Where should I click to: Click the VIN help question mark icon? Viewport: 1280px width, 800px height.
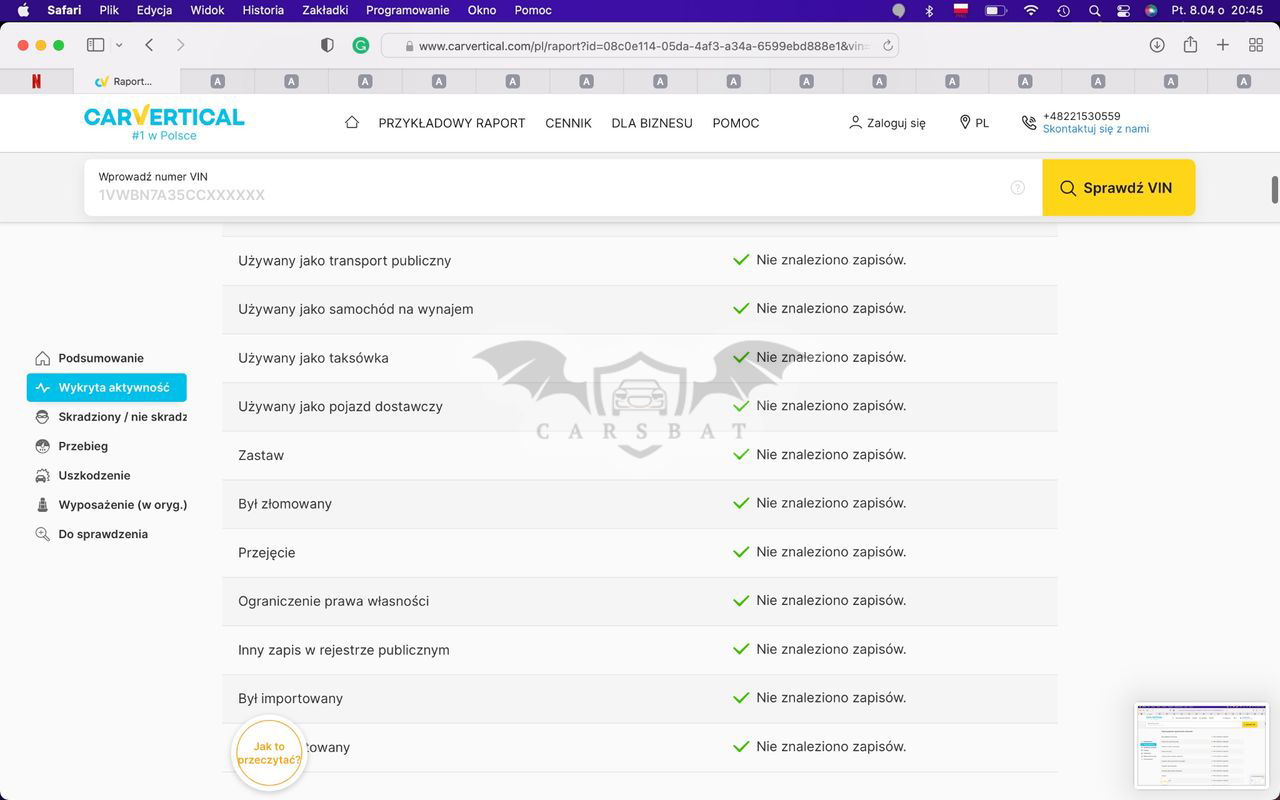coord(1017,188)
